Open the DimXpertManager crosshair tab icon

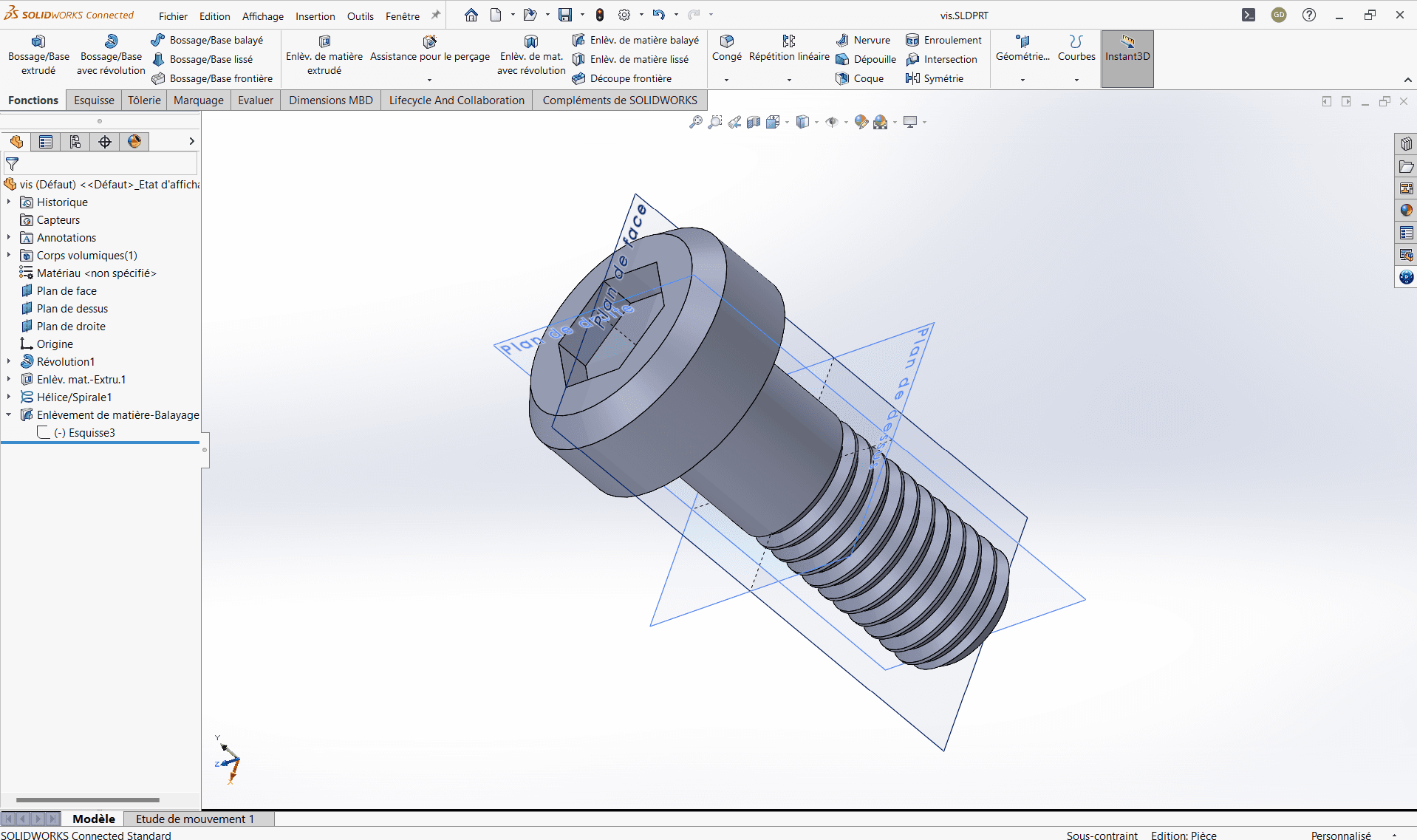tap(105, 142)
